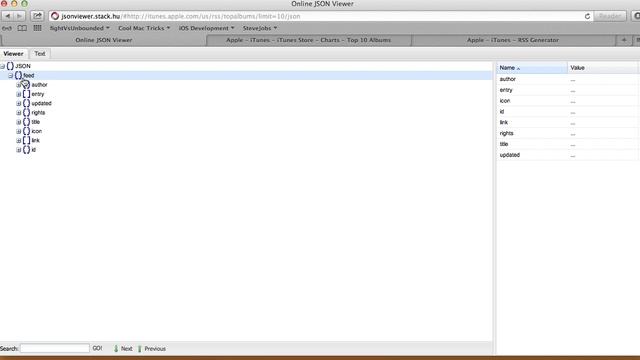The height and width of the screenshot is (360, 640).
Task: Focus the Search input field
Action: pyautogui.click(x=55, y=348)
